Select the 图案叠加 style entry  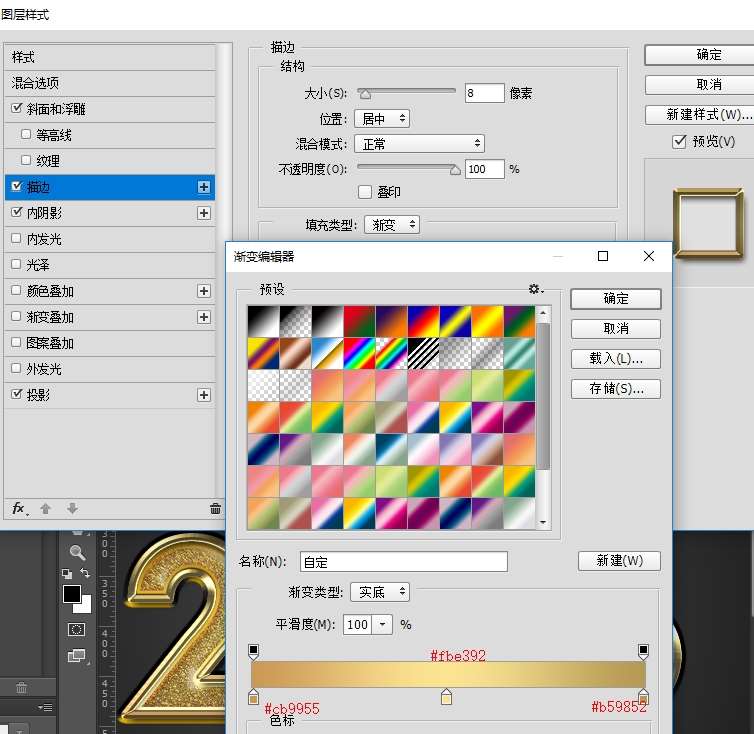coord(50,343)
